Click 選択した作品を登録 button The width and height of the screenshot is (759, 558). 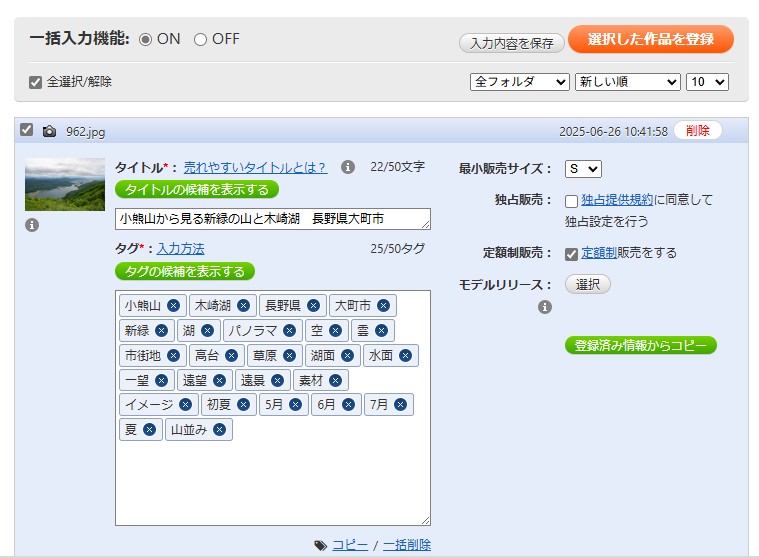click(x=651, y=39)
